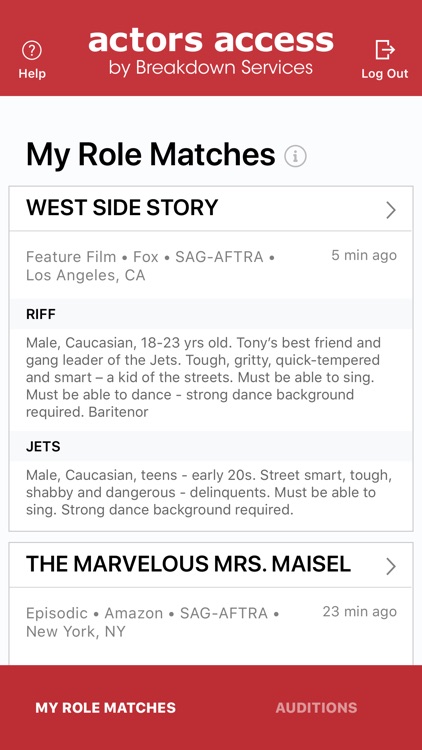Tap the 5 min ago timestamp
The width and height of the screenshot is (422, 750).
click(364, 255)
